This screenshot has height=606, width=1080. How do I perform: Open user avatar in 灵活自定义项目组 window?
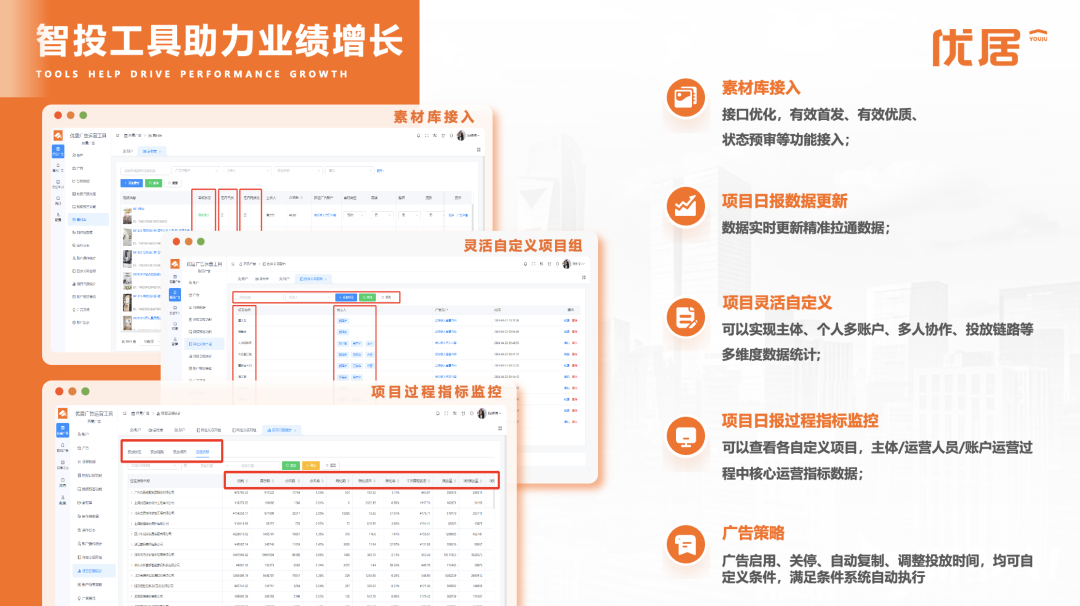(566, 264)
